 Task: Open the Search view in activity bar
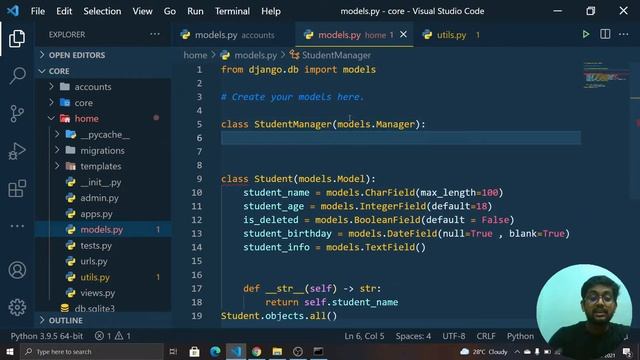17,76
